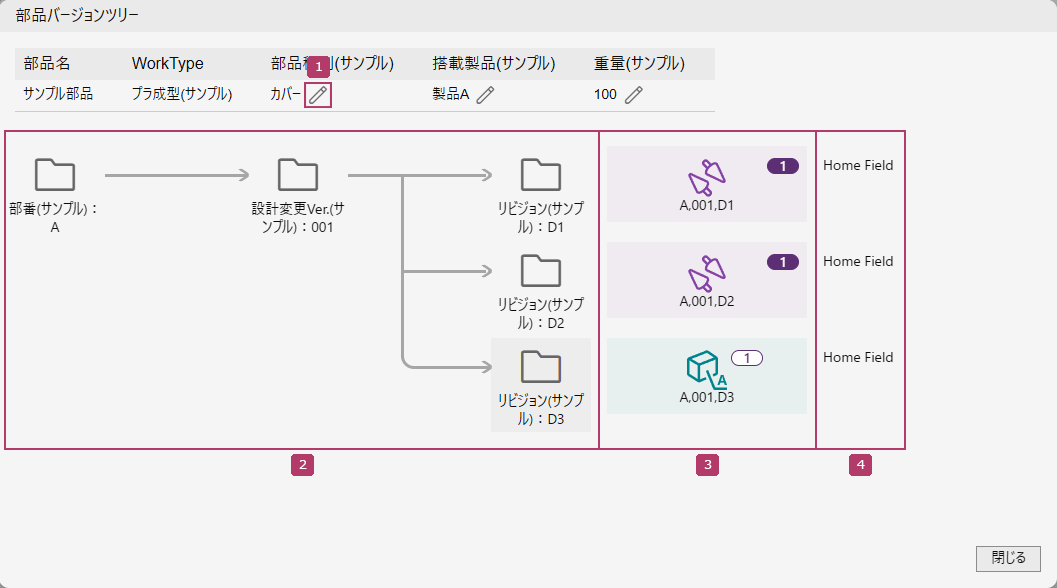The height and width of the screenshot is (588, 1057).
Task: Select the purple A,001,D2 part icon
Action: (x=707, y=275)
